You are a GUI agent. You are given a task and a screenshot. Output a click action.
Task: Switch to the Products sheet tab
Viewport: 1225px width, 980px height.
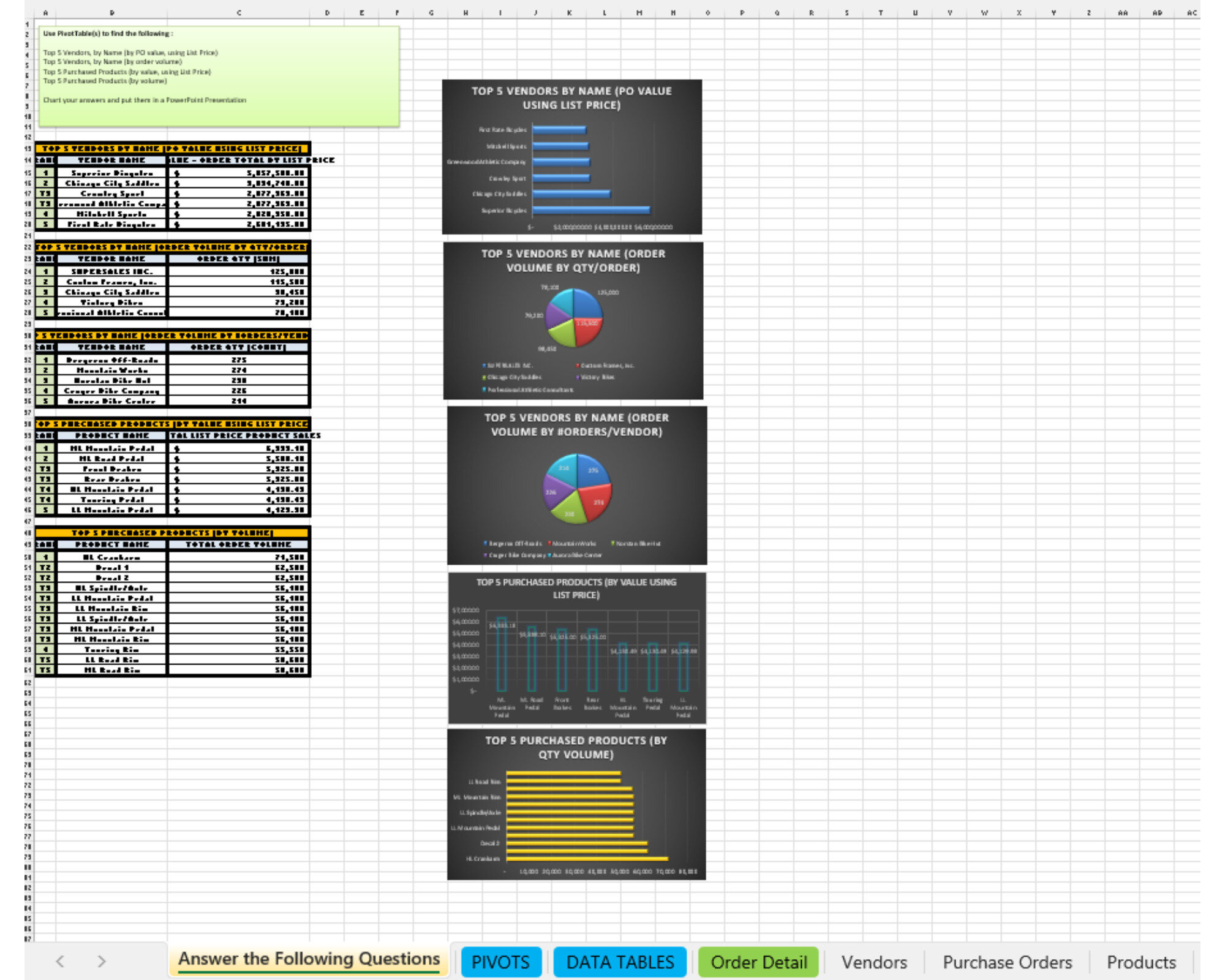[x=1140, y=962]
